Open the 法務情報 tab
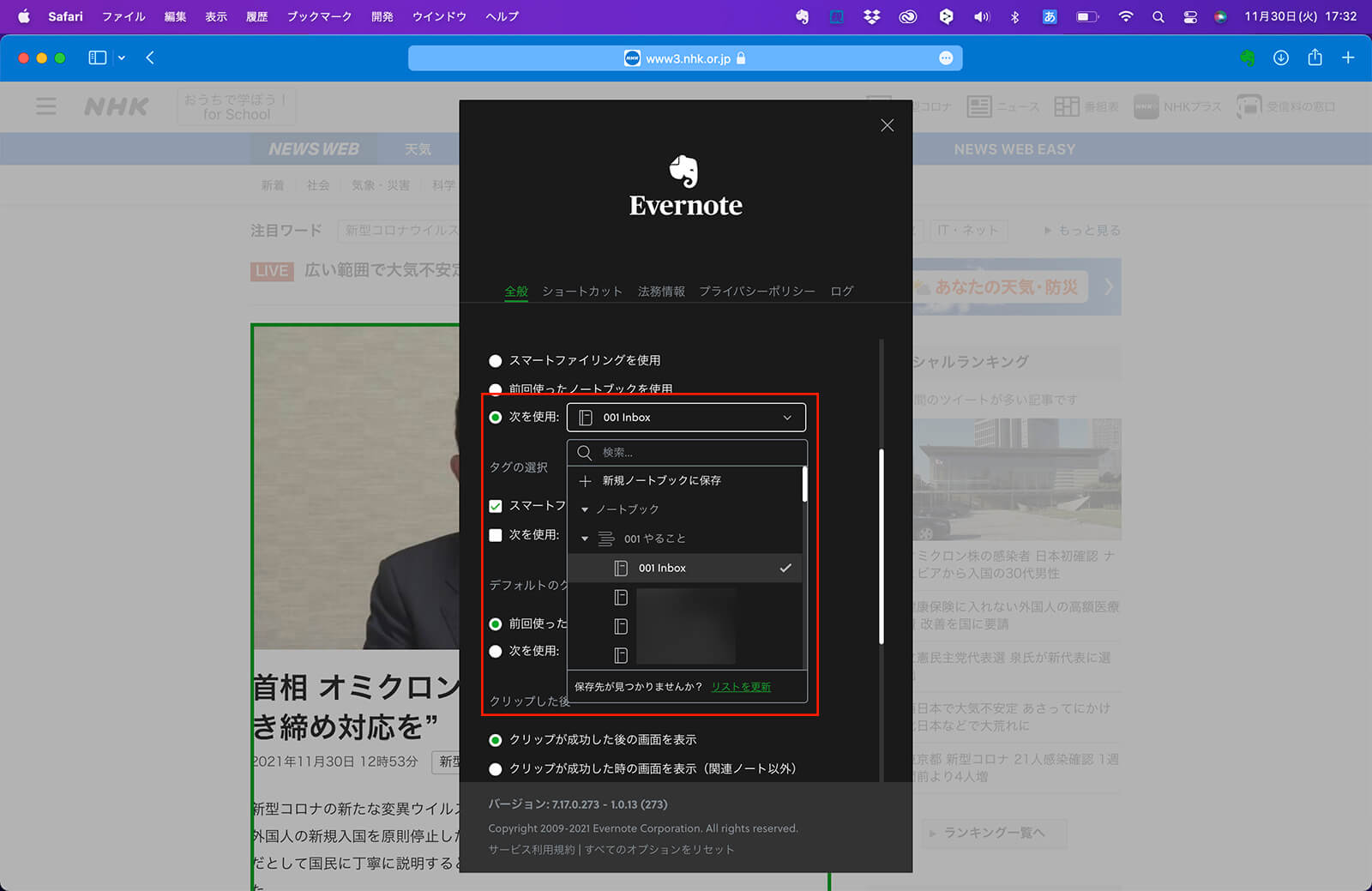 pos(661,292)
